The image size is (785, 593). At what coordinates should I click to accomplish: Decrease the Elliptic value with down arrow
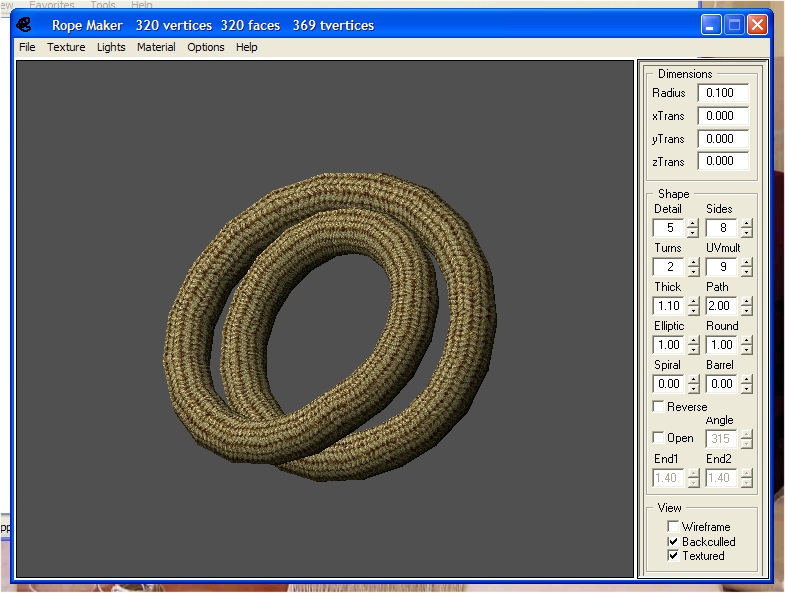[x=693, y=350]
